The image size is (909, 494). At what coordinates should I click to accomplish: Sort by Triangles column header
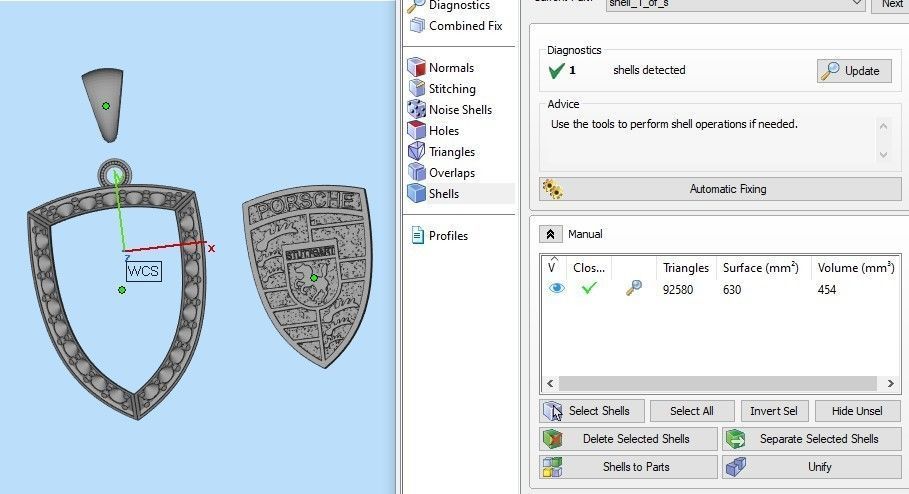click(686, 268)
